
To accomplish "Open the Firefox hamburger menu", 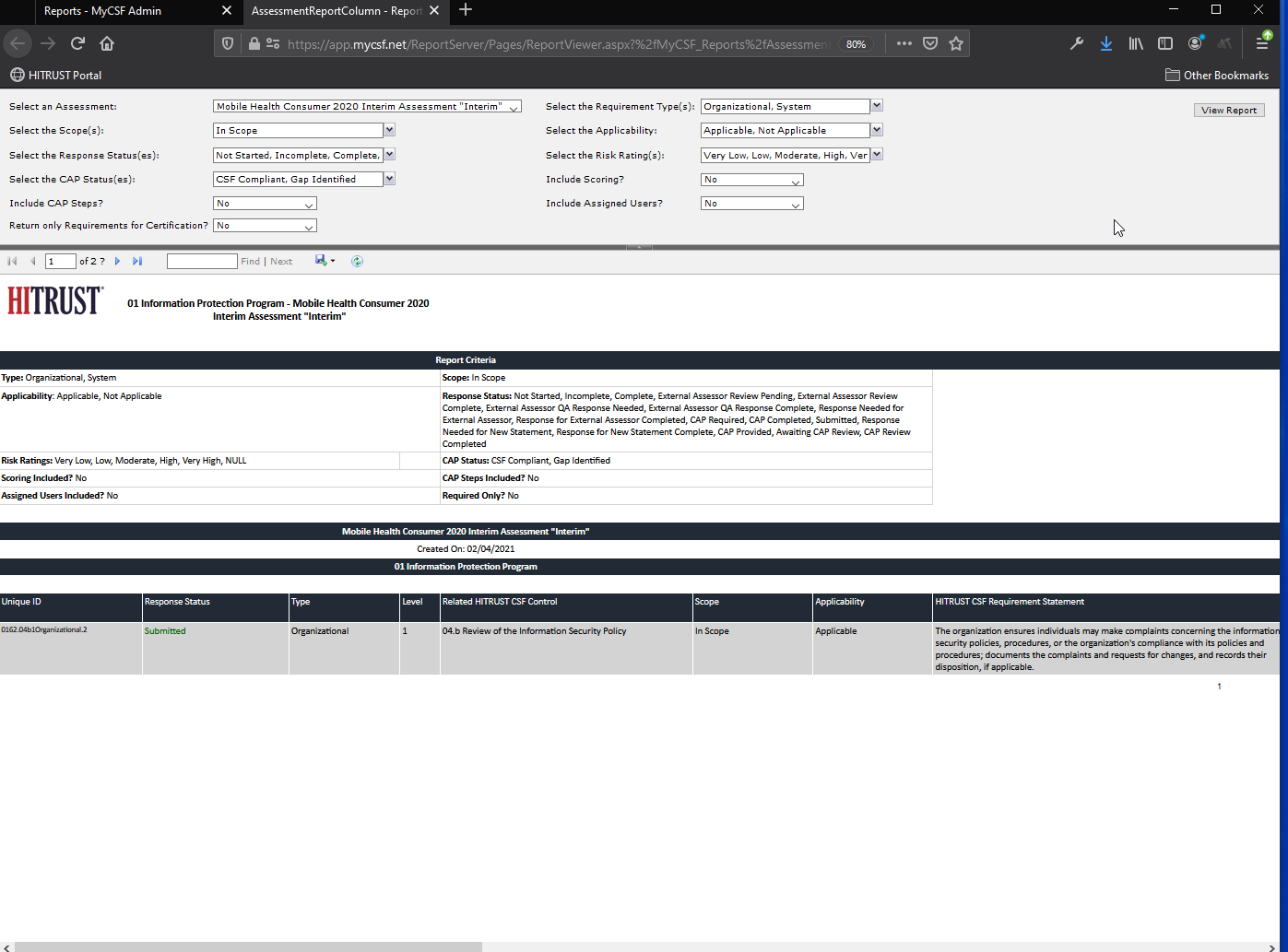I will click(x=1262, y=43).
